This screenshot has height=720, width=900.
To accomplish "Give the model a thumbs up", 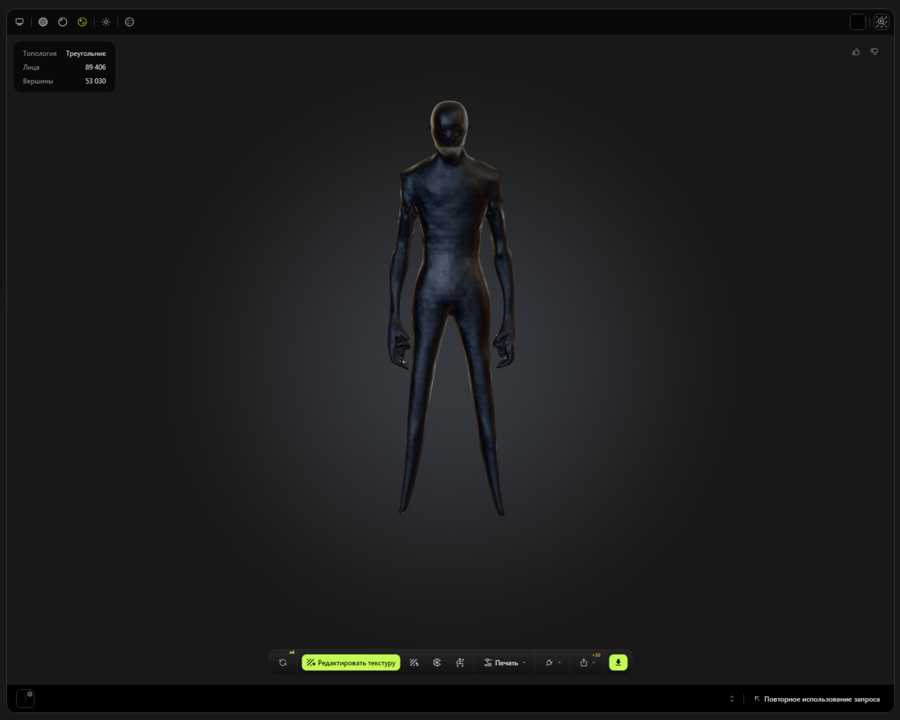I will (856, 52).
